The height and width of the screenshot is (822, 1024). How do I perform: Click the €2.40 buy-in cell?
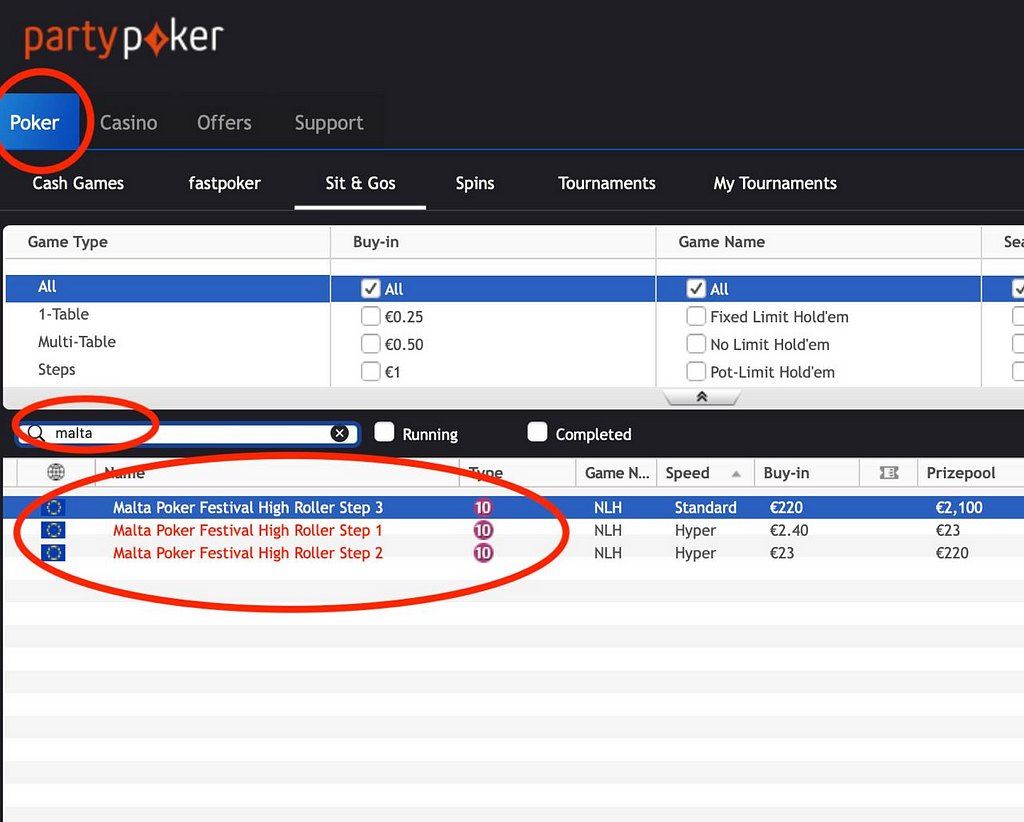pos(789,530)
